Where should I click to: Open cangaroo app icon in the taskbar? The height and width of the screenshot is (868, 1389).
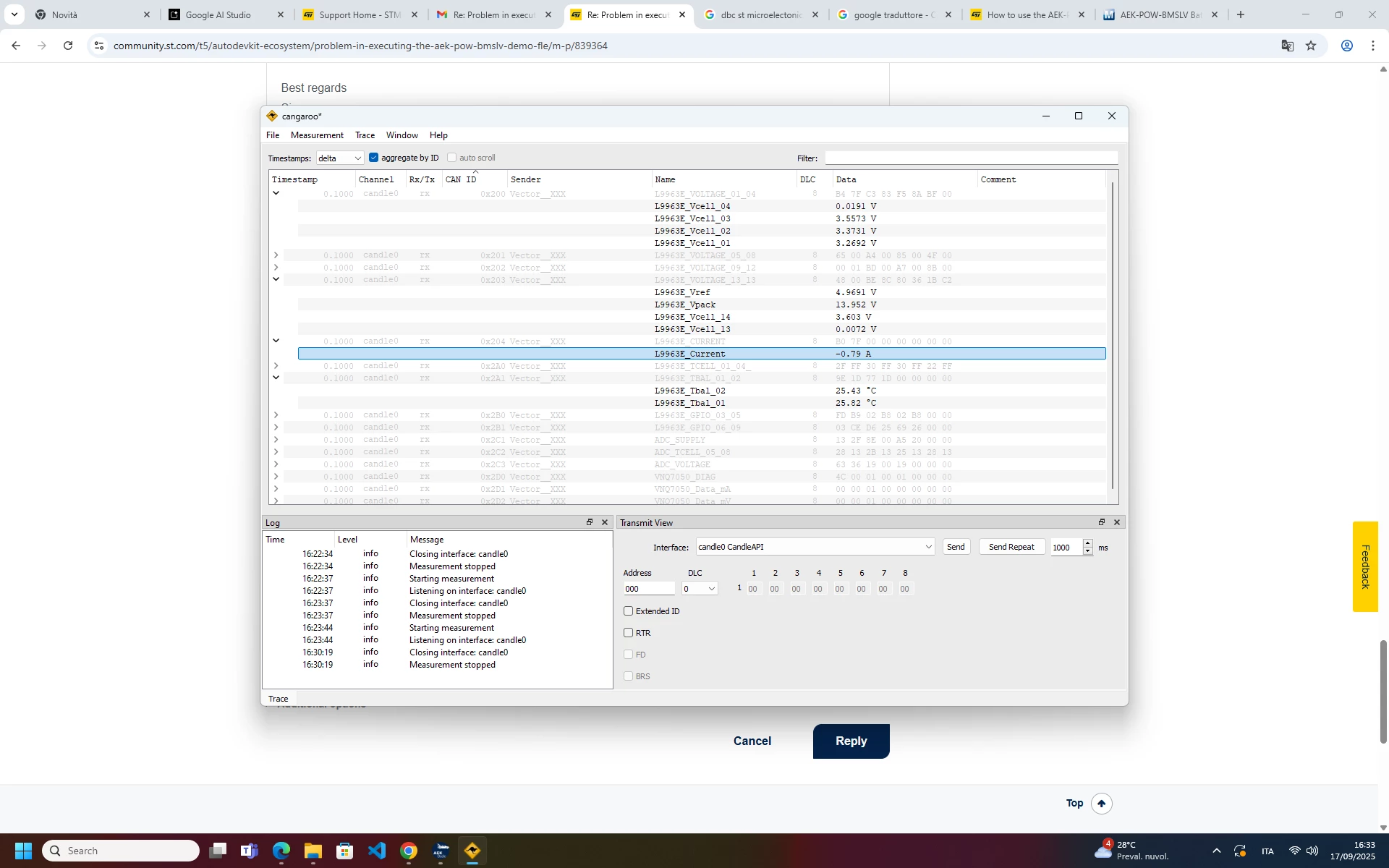coord(472,851)
